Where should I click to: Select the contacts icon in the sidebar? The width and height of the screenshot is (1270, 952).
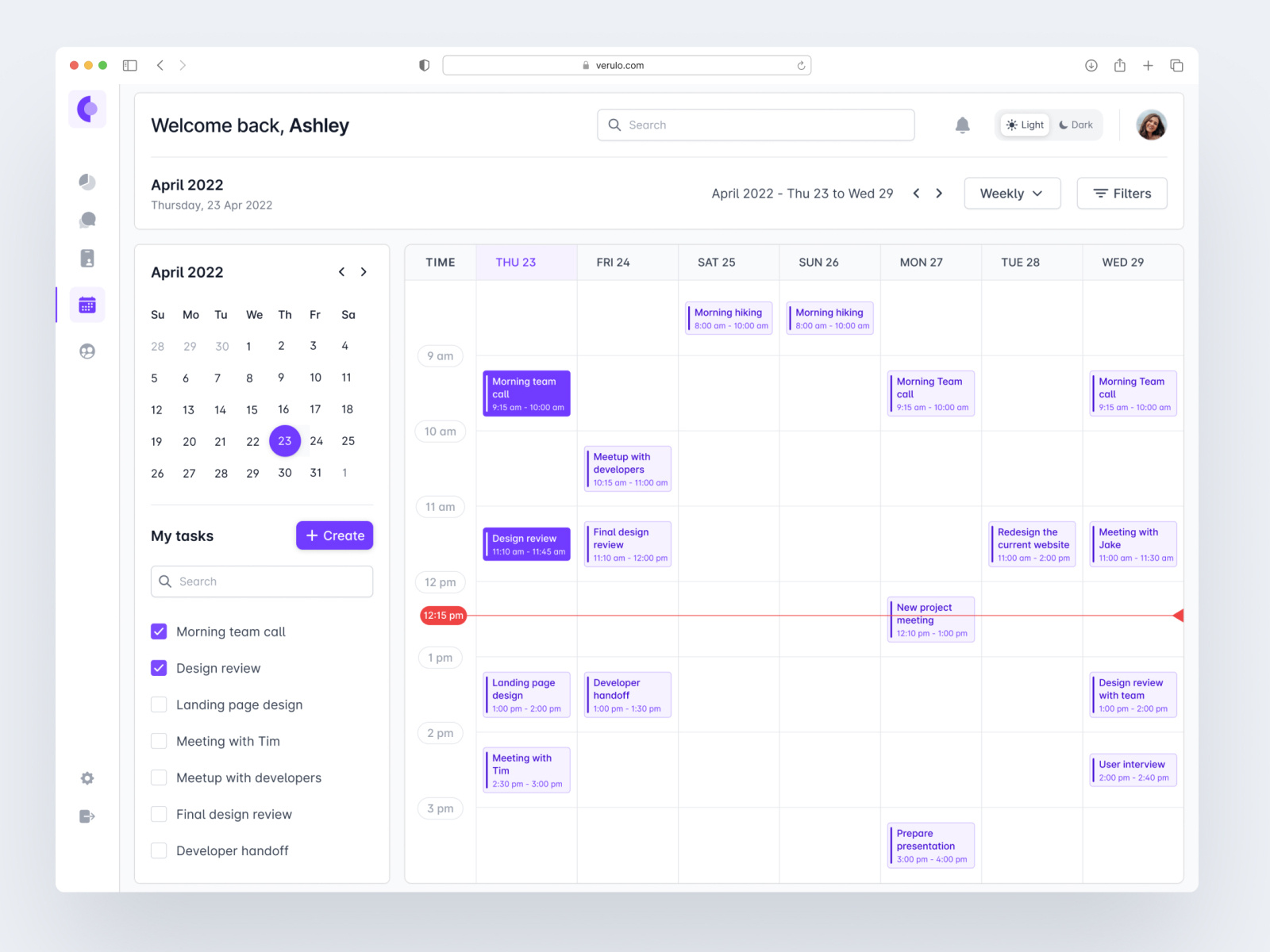pyautogui.click(x=87, y=258)
